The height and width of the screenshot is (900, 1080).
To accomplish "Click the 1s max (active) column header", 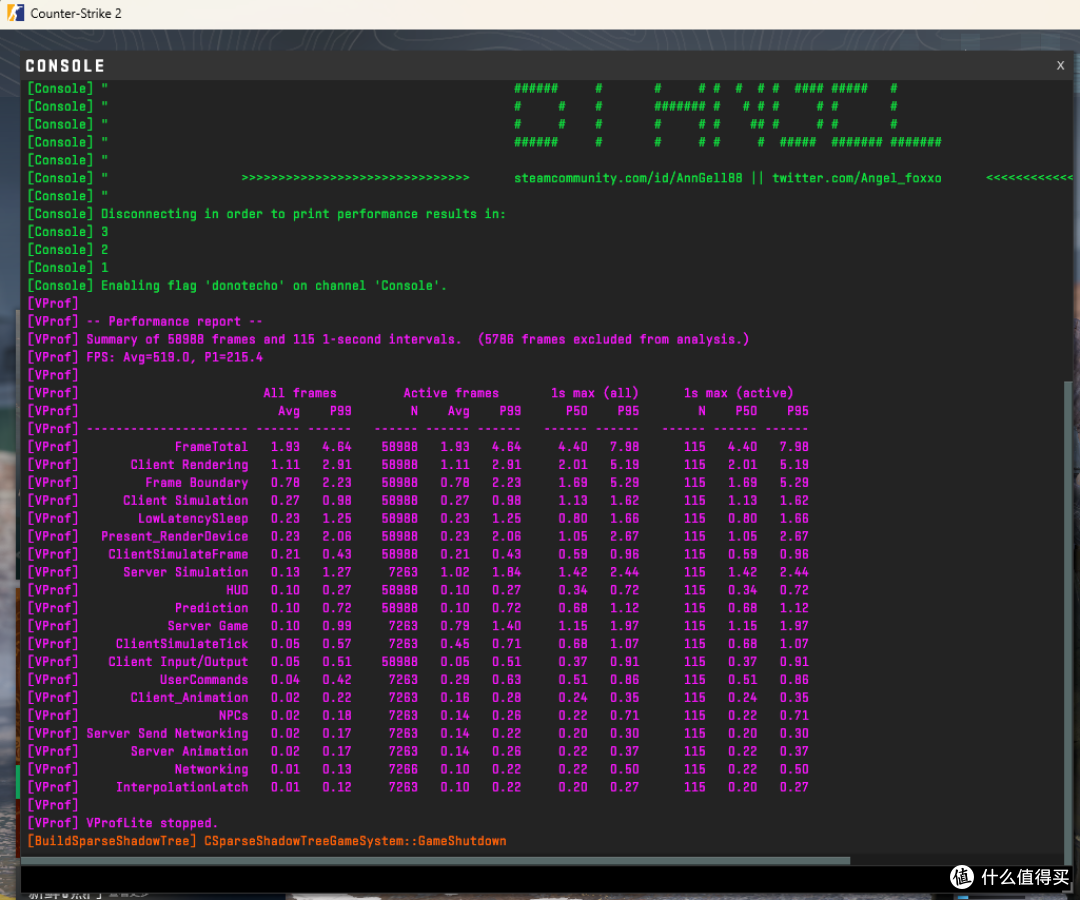I will (738, 393).
